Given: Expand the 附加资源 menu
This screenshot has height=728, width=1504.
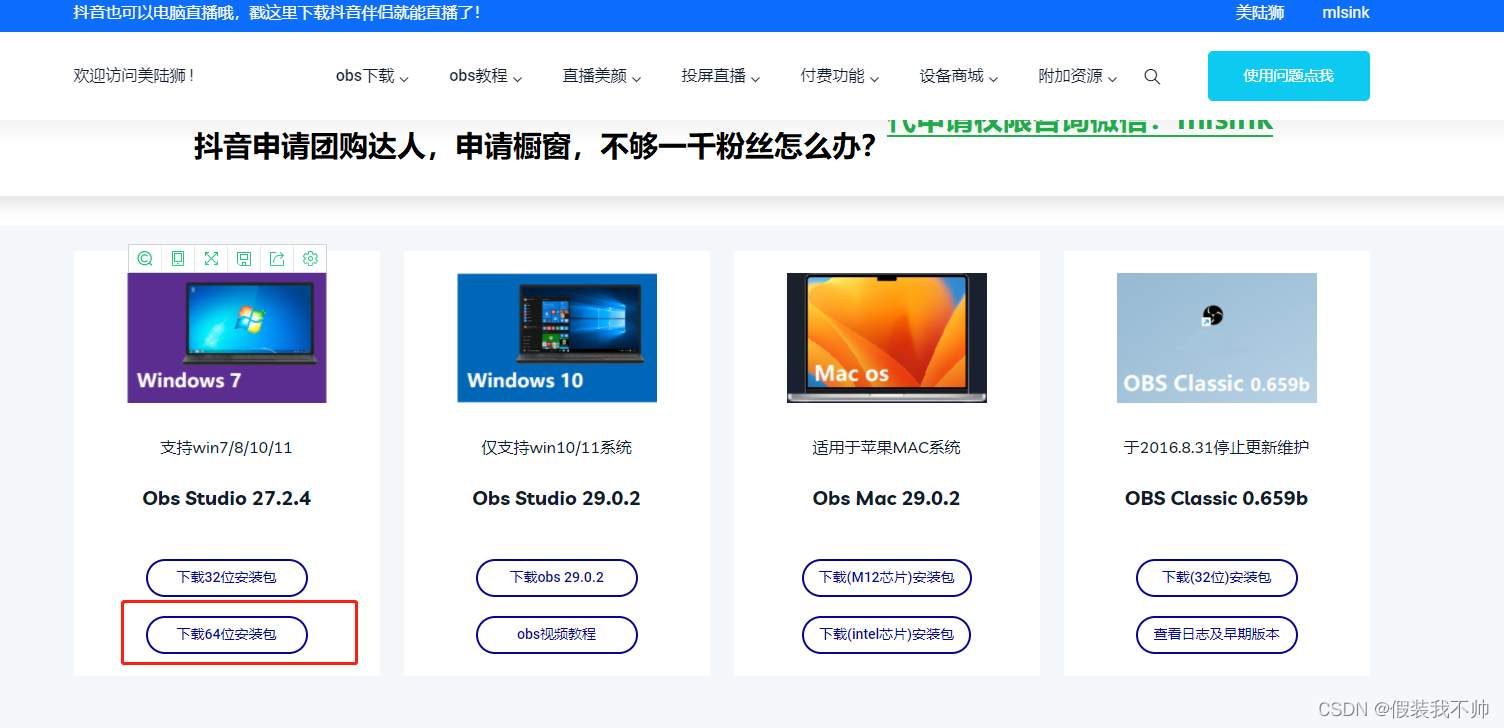Looking at the screenshot, I should coord(1078,76).
